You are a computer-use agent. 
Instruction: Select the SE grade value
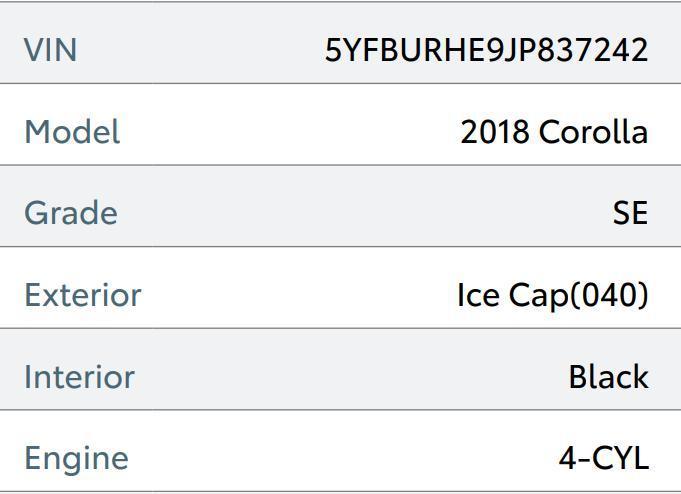coord(630,213)
